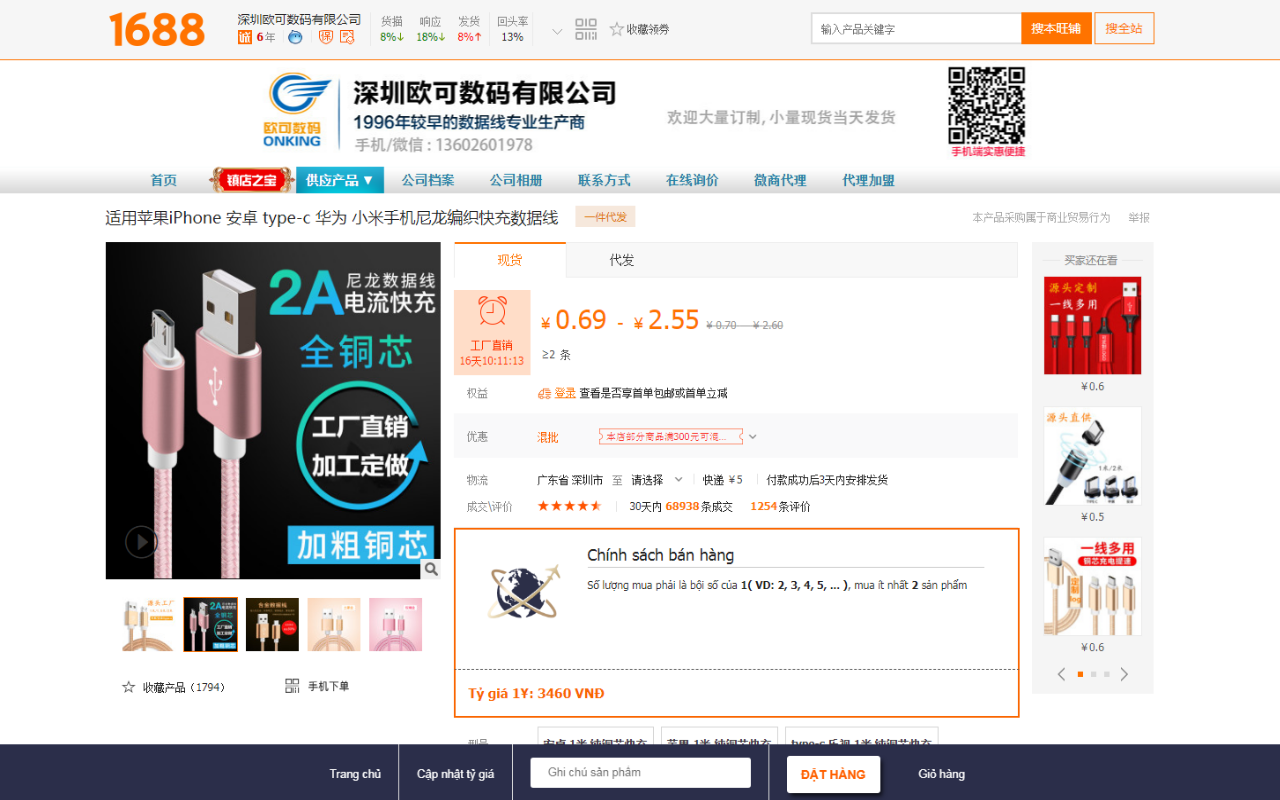Open the 公司相册 navigation tab
This screenshot has width=1280, height=800.
(x=516, y=180)
